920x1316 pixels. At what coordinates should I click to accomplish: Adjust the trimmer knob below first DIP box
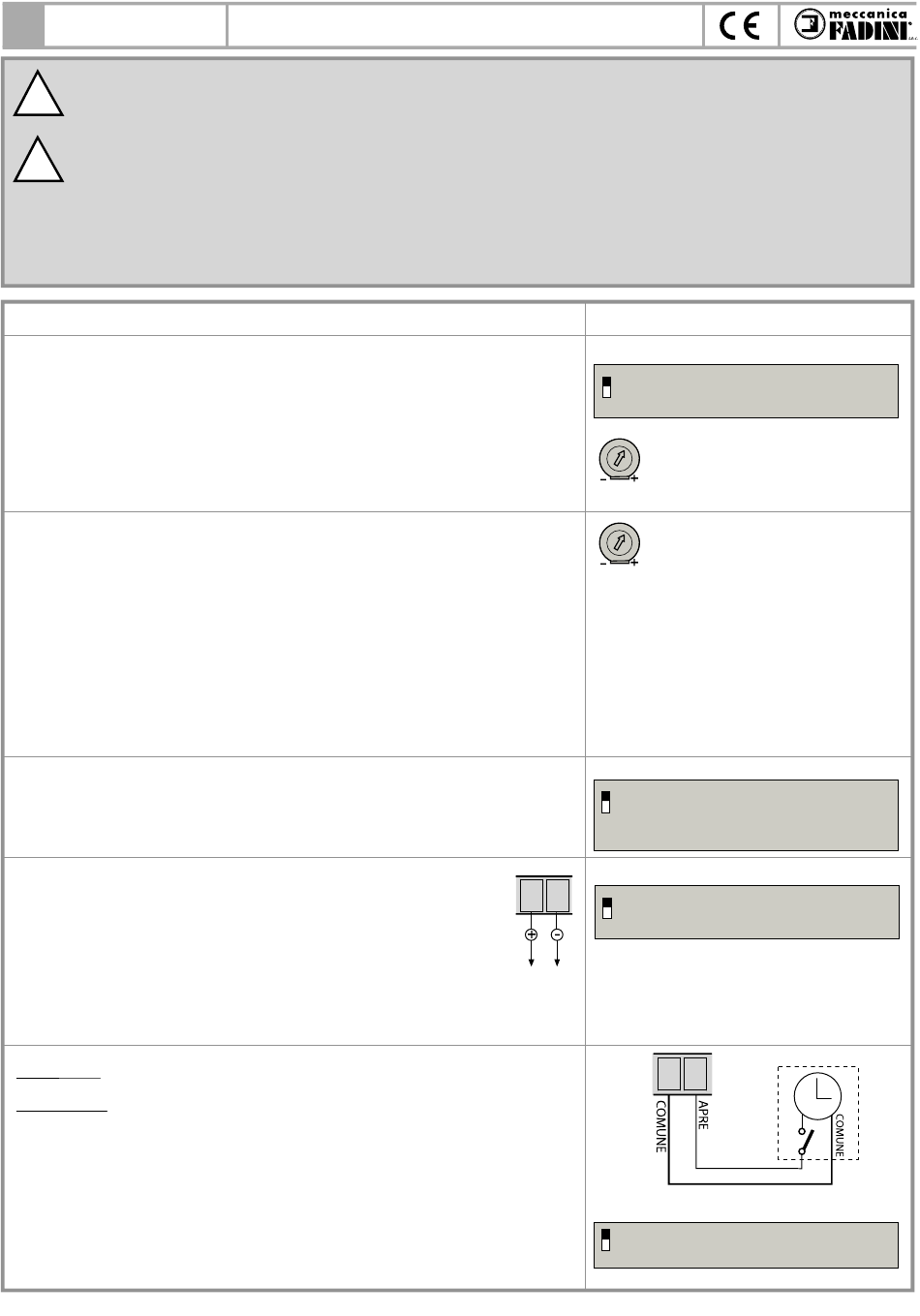618,458
